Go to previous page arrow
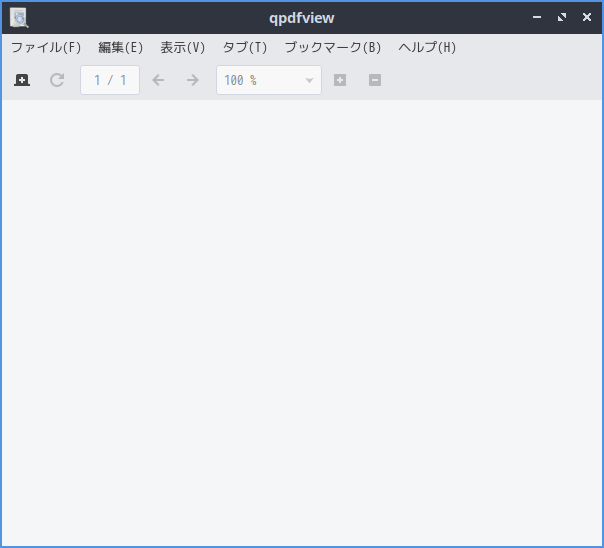Screen dimensions: 604x548 [158, 80]
